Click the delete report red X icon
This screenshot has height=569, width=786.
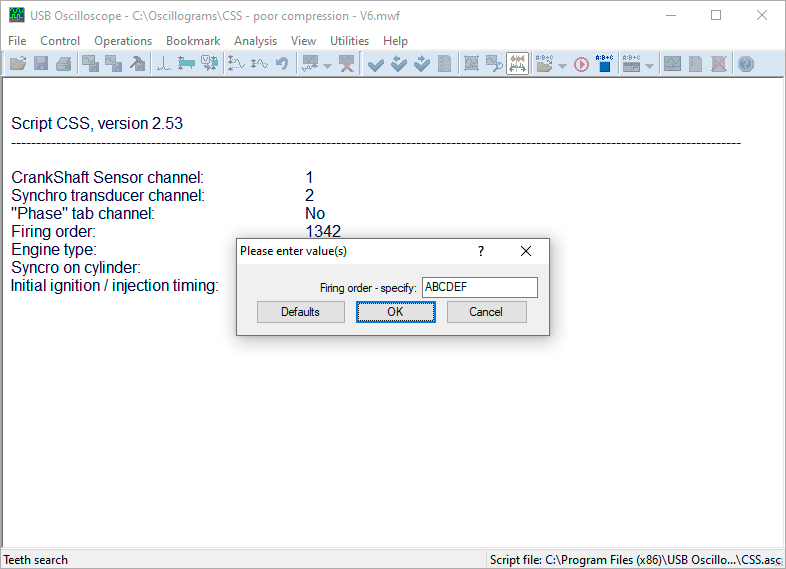(718, 64)
